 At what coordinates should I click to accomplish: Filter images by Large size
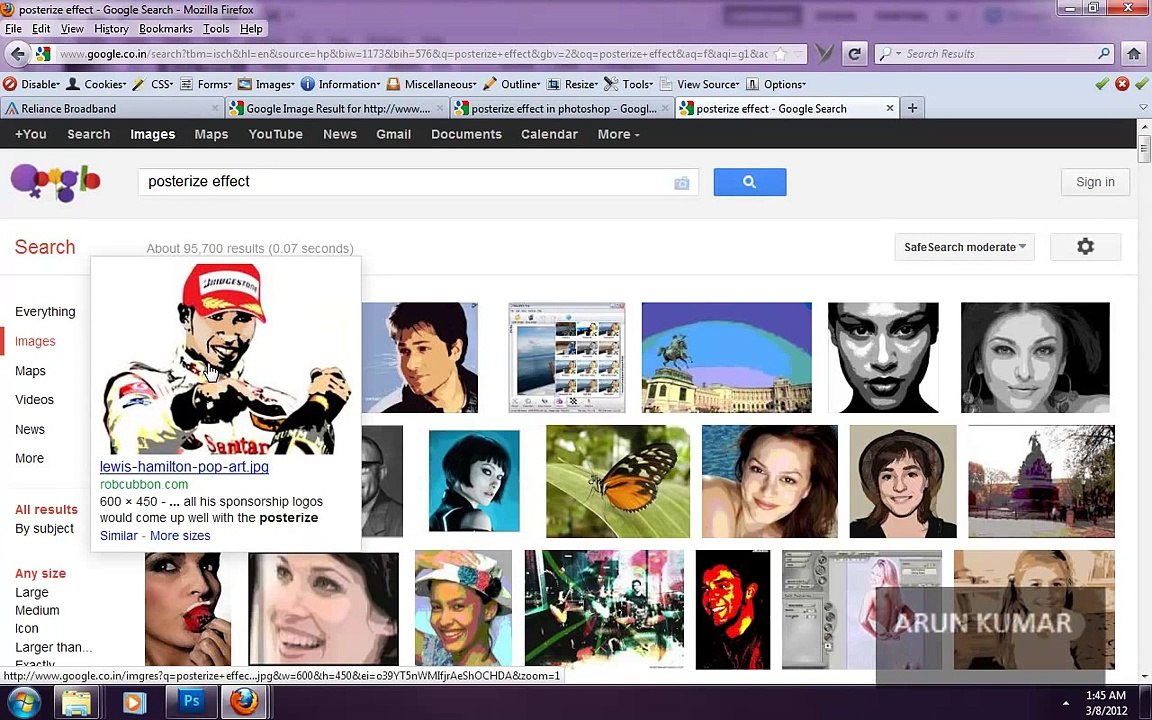pyautogui.click(x=32, y=592)
